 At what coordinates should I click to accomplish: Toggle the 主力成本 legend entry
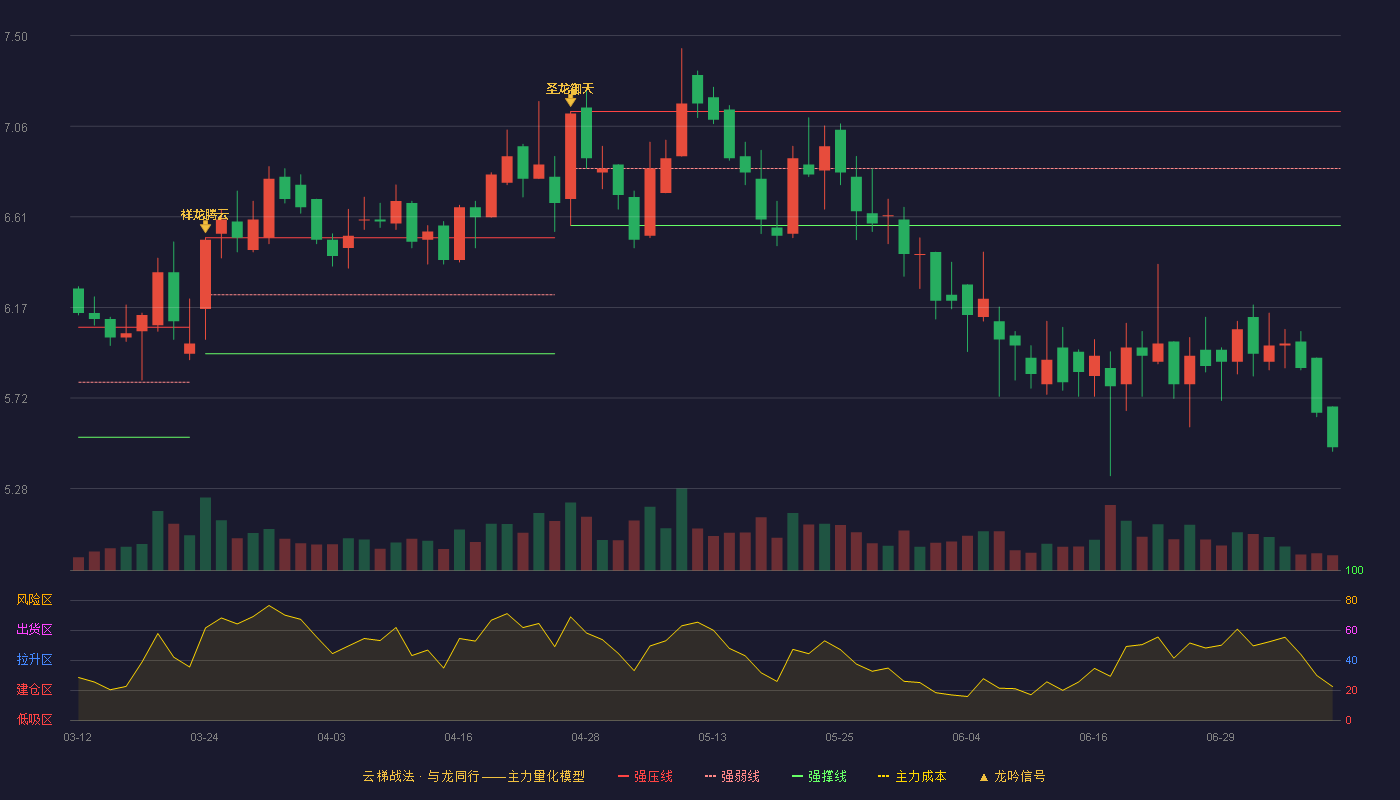[x=912, y=776]
